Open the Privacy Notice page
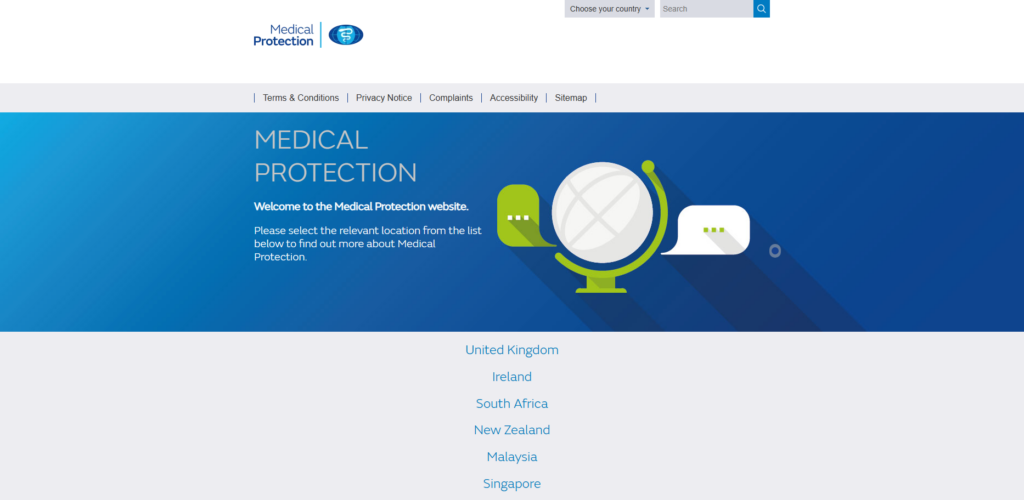This screenshot has width=1024, height=500. (x=384, y=98)
